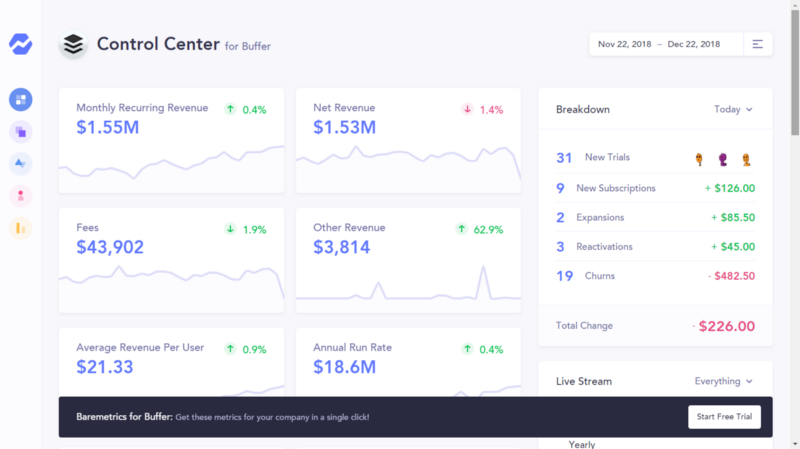Image resolution: width=800 pixels, height=449 pixels.
Task: Open the Fees metric card
Action: (171, 260)
